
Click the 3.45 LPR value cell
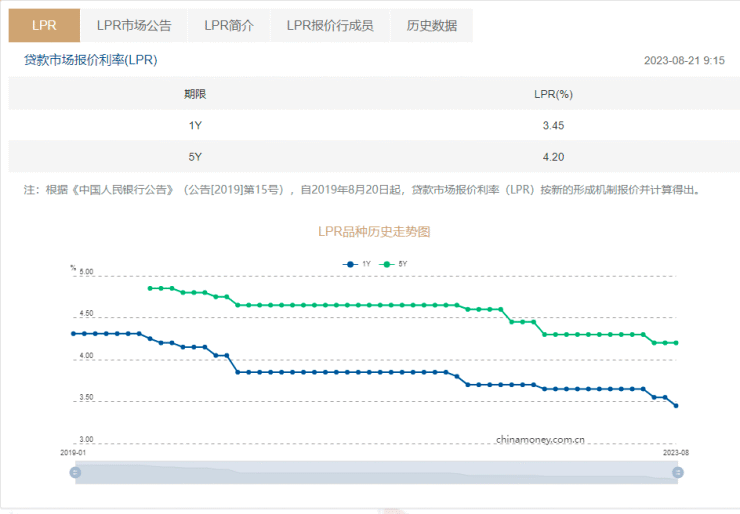click(x=553, y=125)
